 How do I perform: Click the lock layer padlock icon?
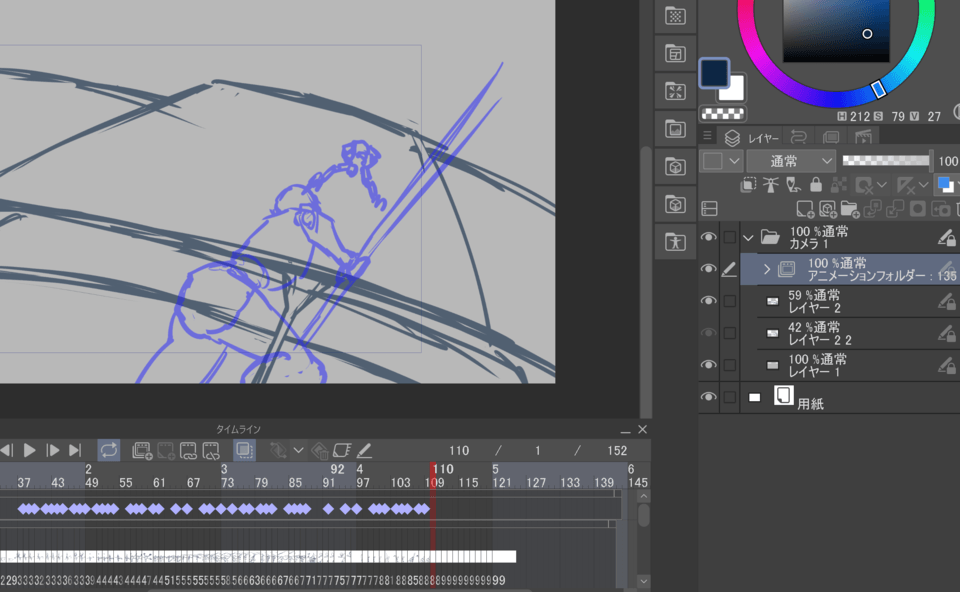point(816,185)
